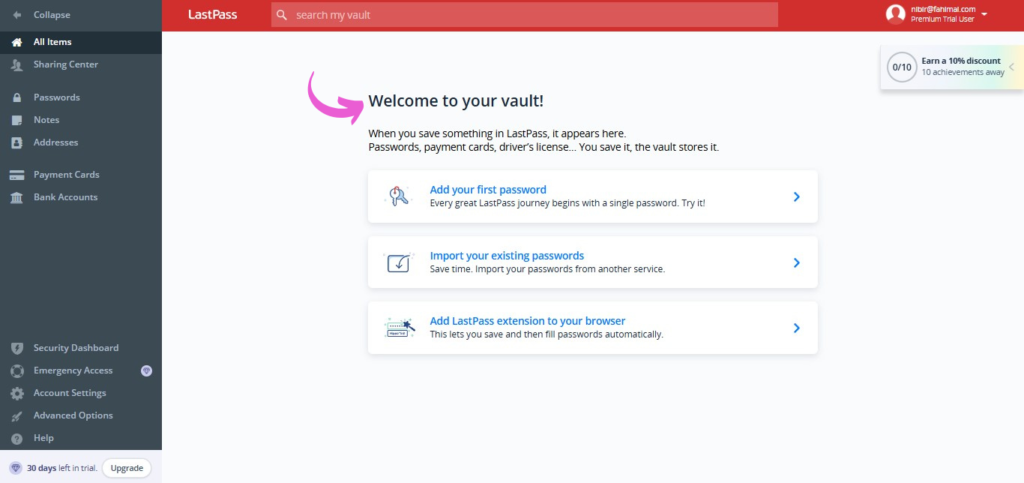Open the account dropdown arrow
1024x483 pixels.
984,14
